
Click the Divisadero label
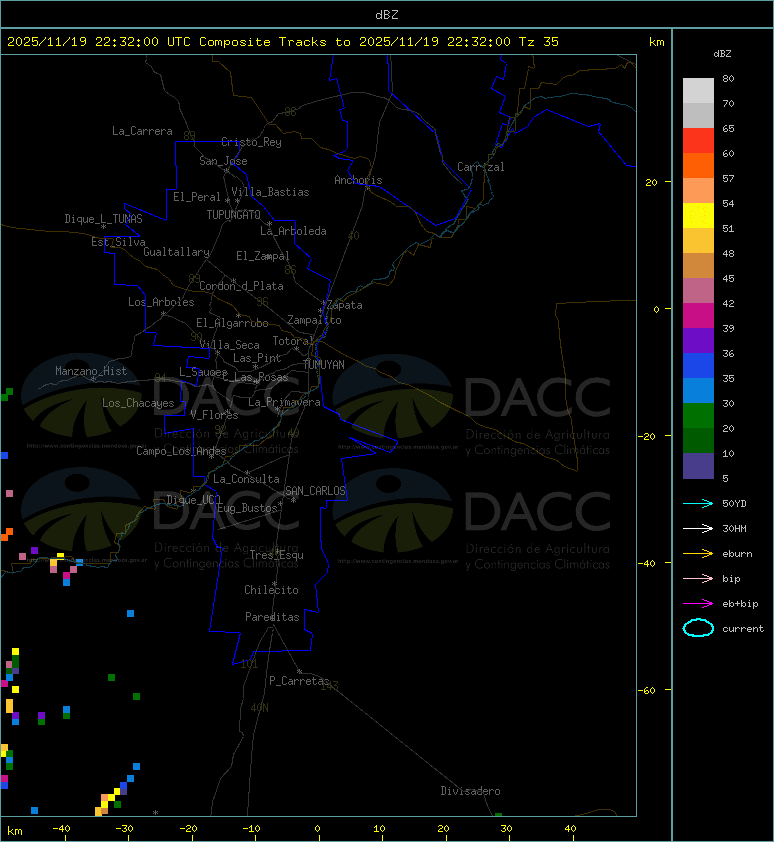pyautogui.click(x=471, y=791)
